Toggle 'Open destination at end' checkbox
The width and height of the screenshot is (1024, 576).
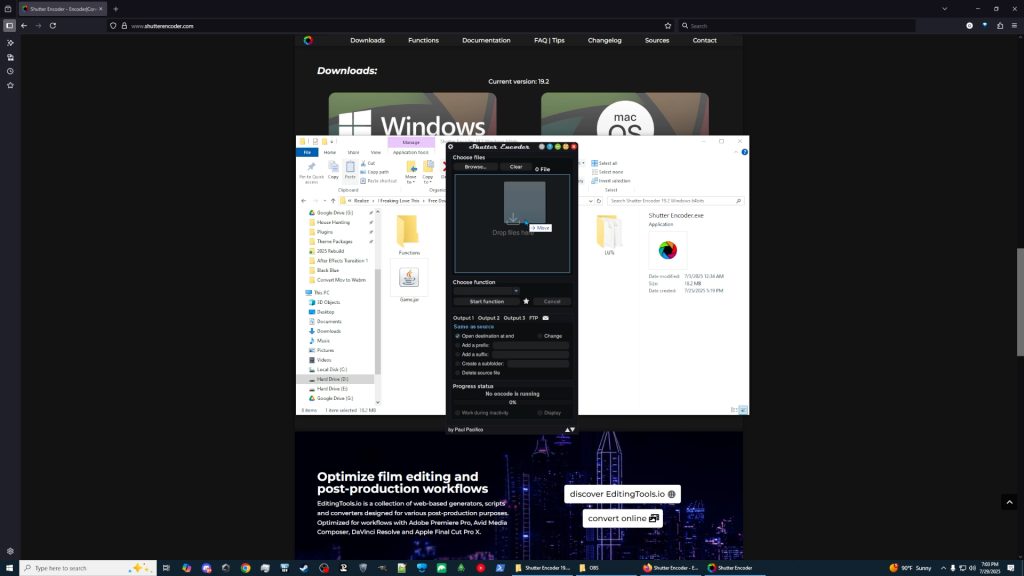[x=457, y=336]
